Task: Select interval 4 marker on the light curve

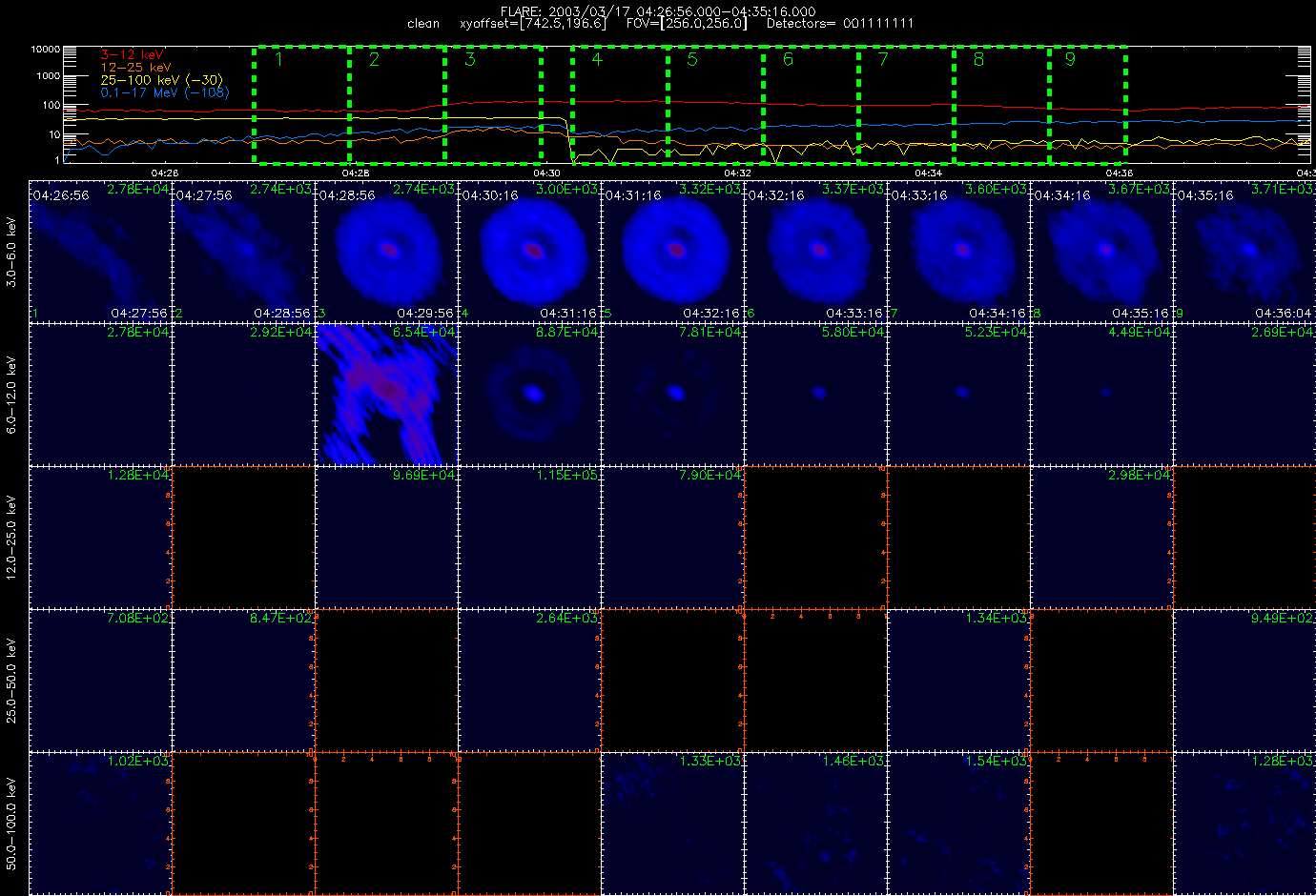Action: point(597,59)
